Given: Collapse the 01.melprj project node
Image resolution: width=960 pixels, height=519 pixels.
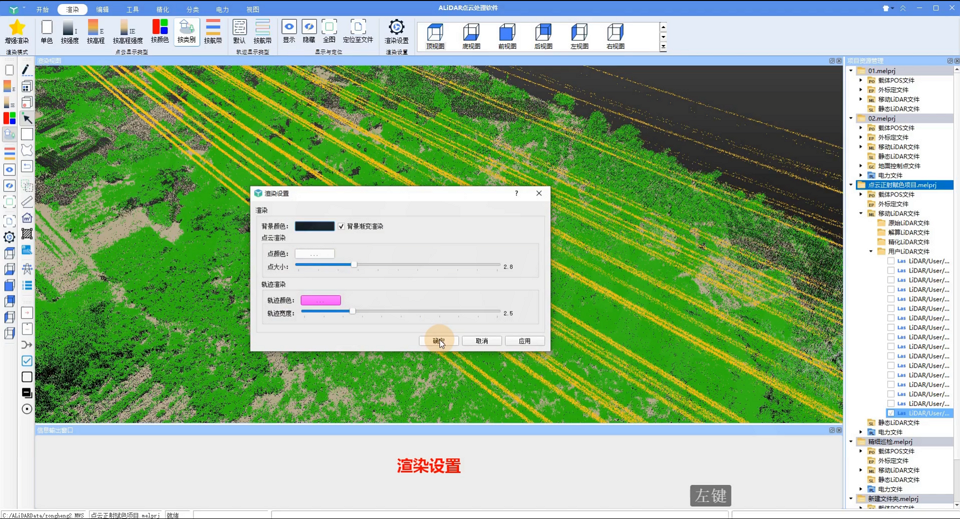Looking at the screenshot, I should [x=852, y=71].
